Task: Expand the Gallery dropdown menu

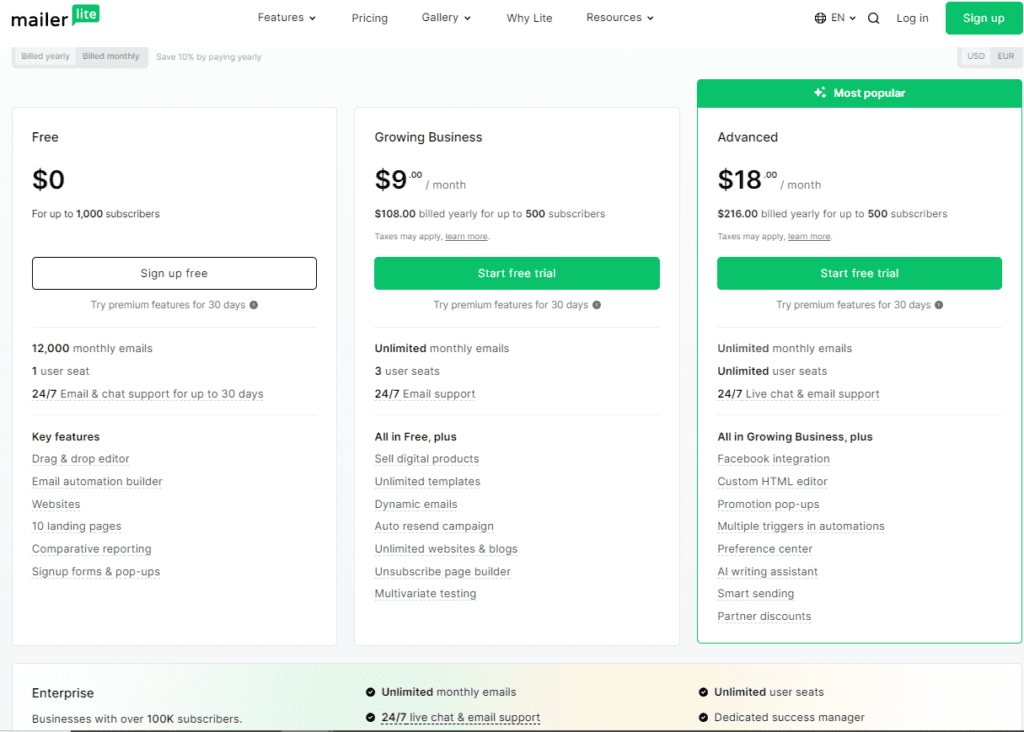Action: (x=445, y=18)
